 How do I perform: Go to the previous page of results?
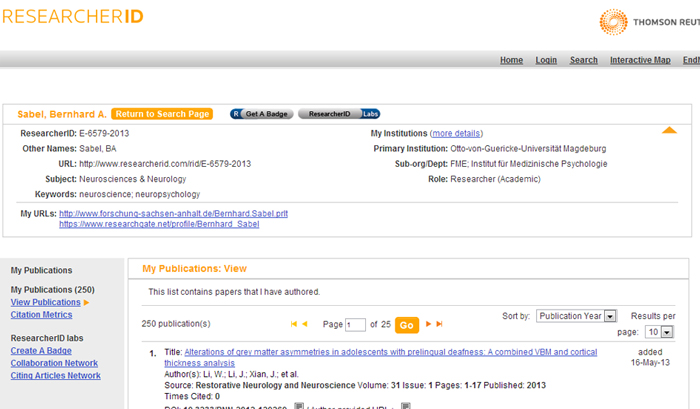(x=304, y=324)
